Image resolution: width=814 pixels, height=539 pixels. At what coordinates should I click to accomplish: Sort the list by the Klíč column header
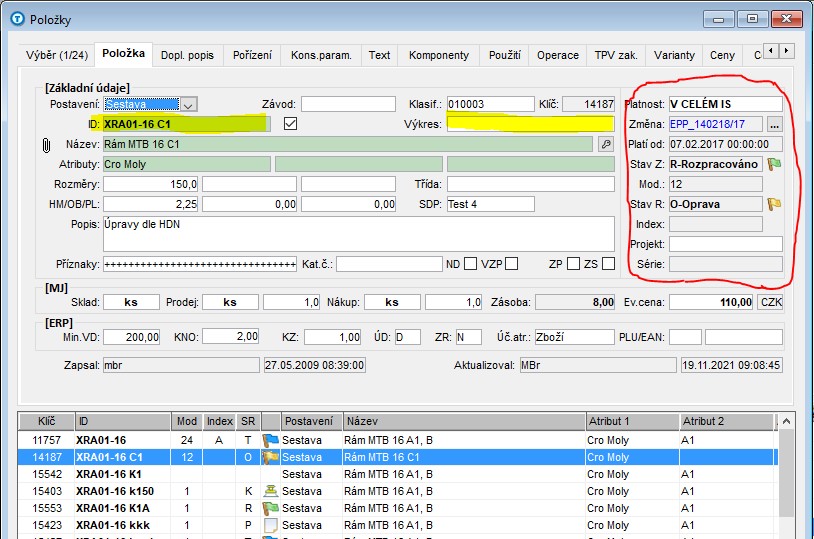(47, 422)
